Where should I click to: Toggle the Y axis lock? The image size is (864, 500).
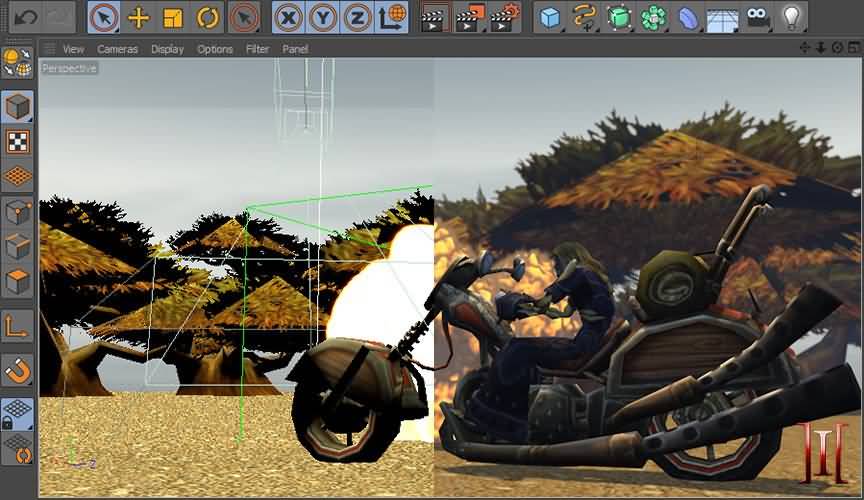pos(323,18)
